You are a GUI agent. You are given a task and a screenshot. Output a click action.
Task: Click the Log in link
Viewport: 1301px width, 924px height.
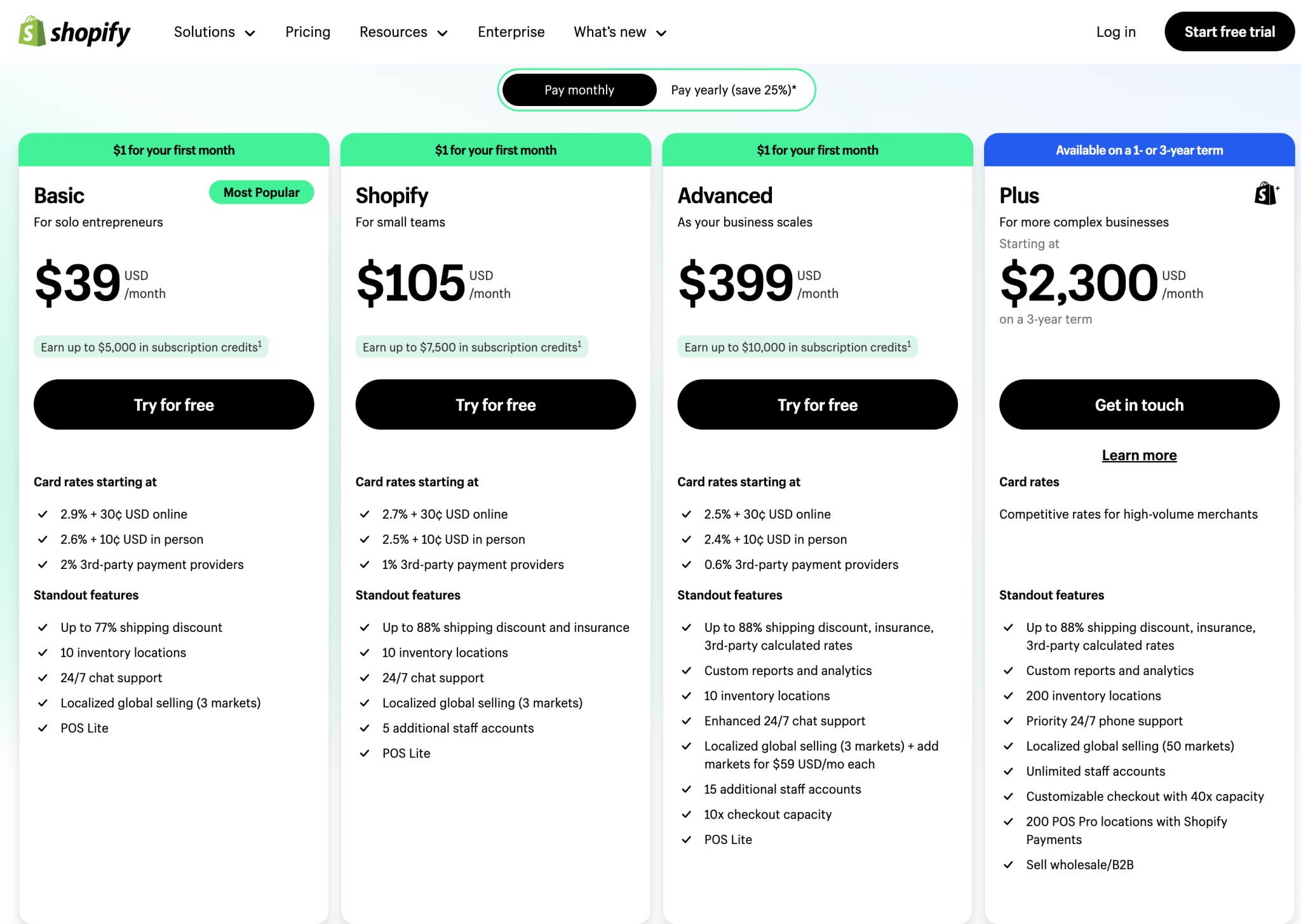tap(1116, 32)
